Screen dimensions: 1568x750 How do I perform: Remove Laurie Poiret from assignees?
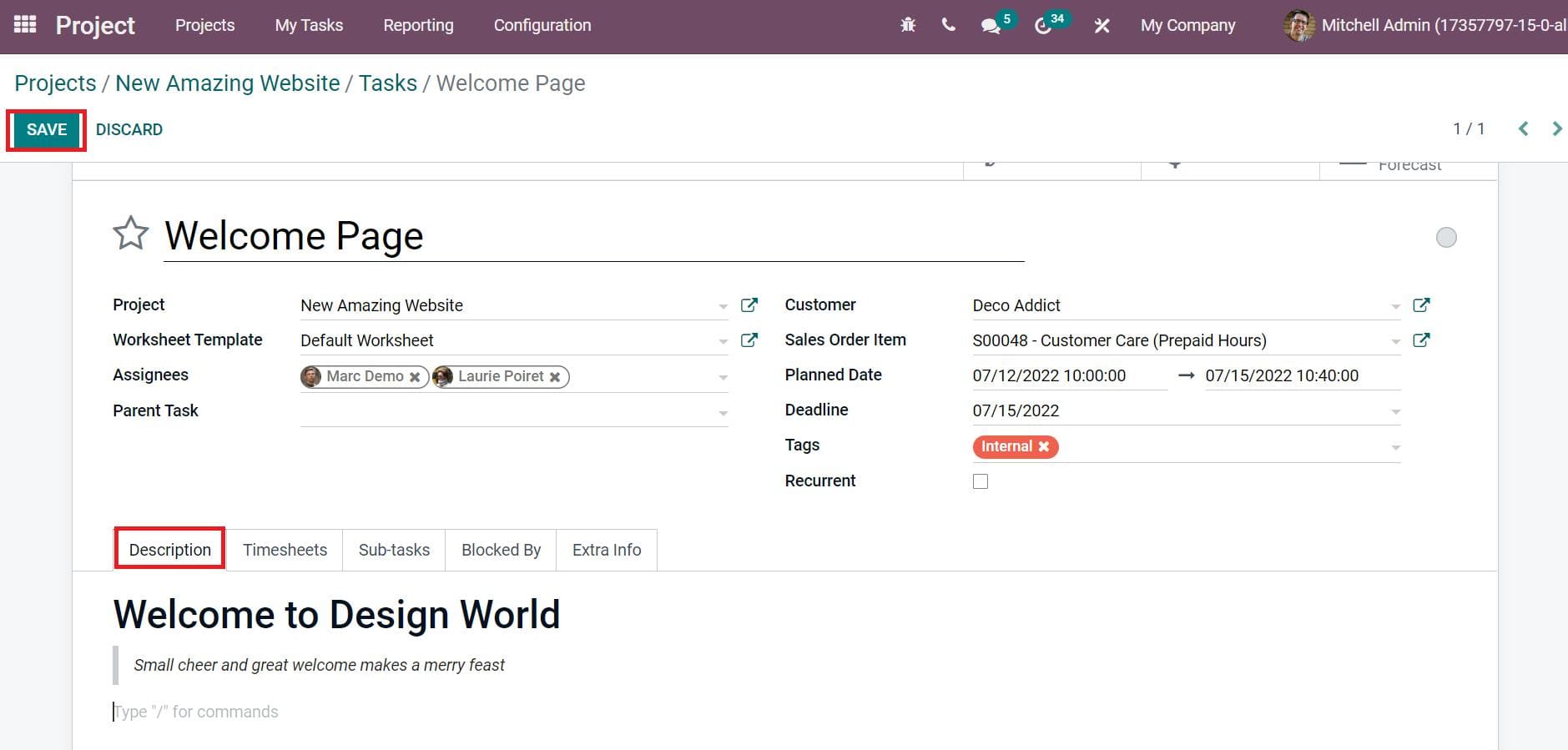point(555,377)
